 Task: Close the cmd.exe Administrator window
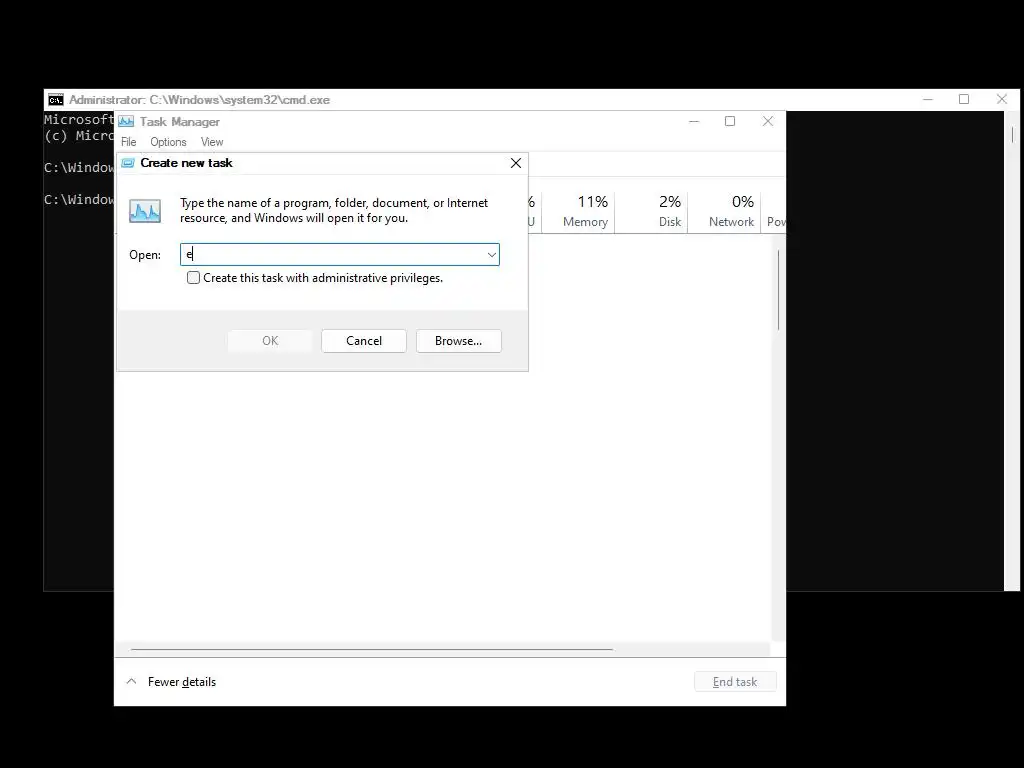(1002, 99)
